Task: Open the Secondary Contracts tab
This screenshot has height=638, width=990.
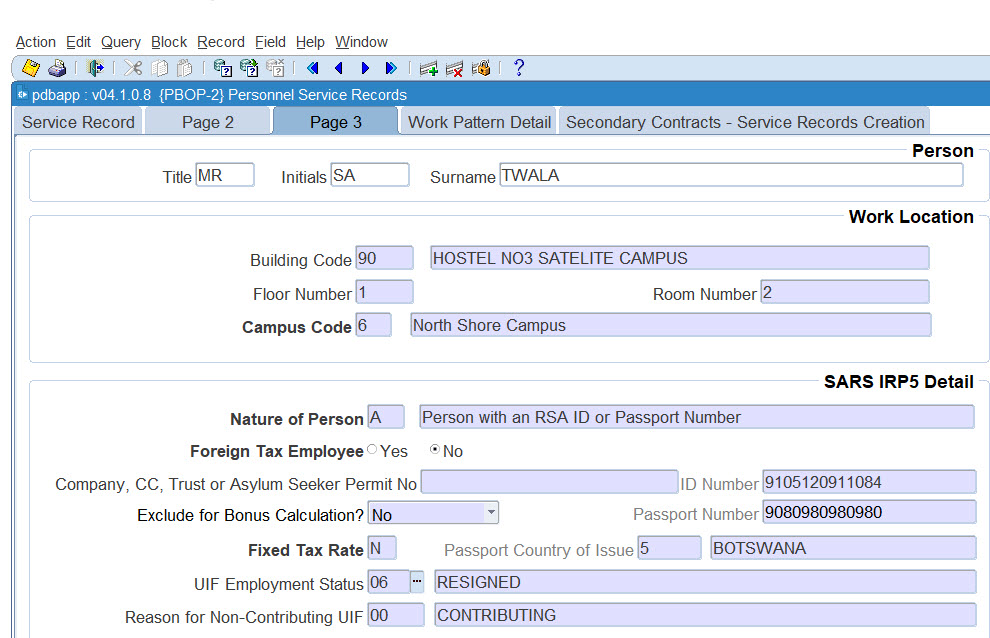Action: pyautogui.click(x=745, y=122)
